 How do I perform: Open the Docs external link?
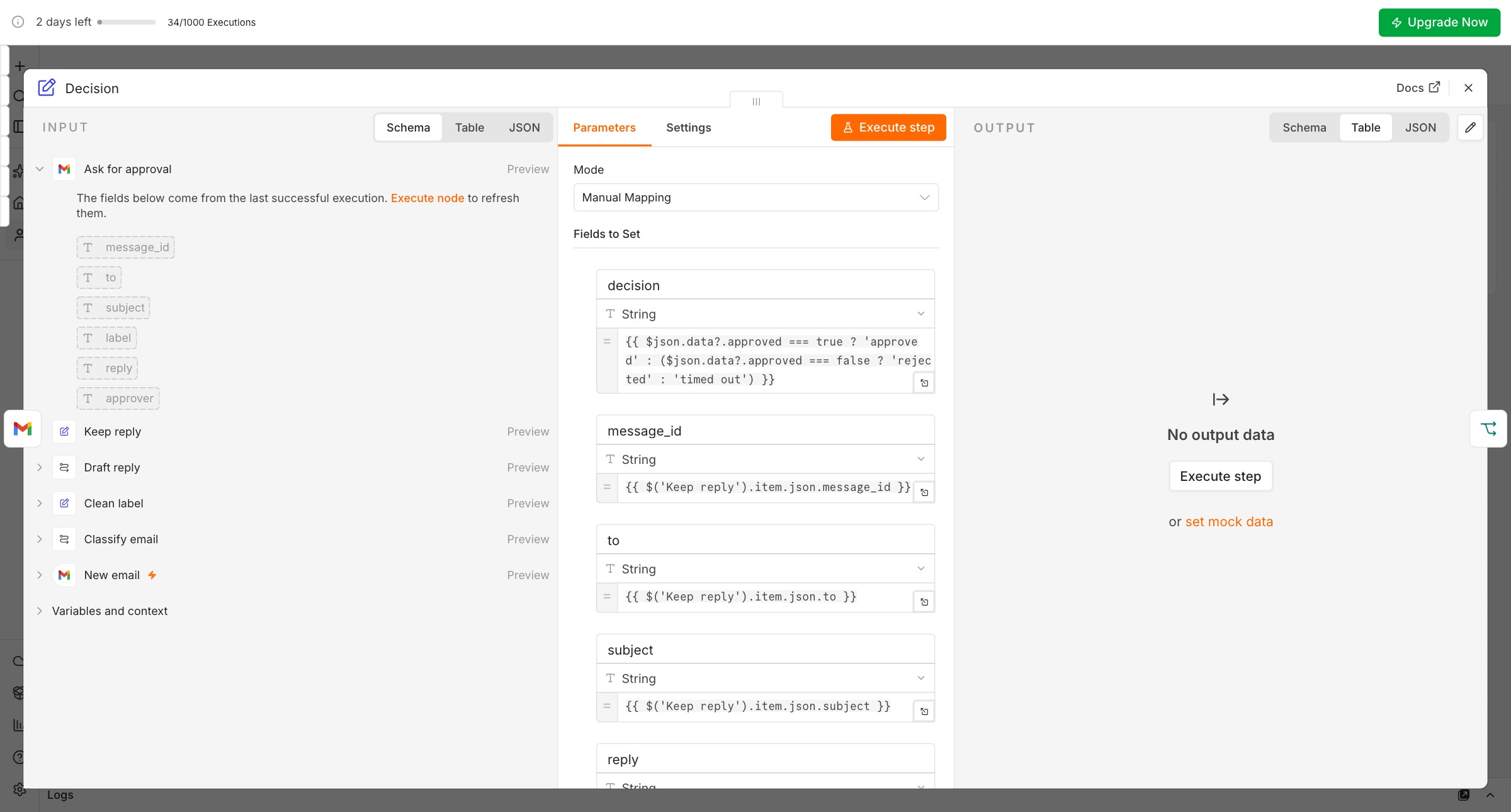click(x=1418, y=87)
